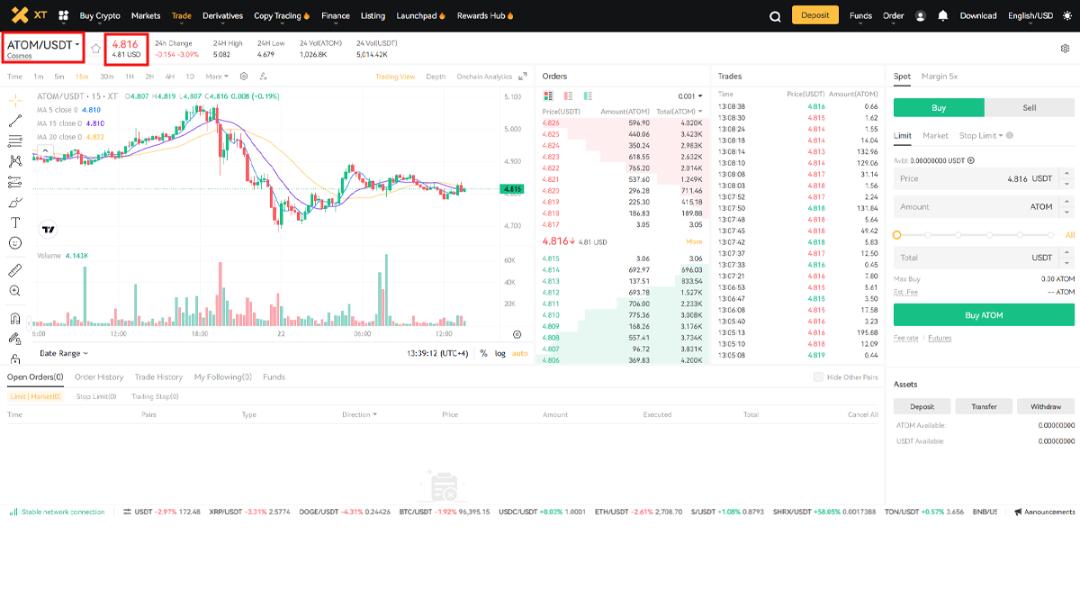This screenshot has width=1080, height=608.
Task: Click the Price input field
Action: click(x=984, y=179)
